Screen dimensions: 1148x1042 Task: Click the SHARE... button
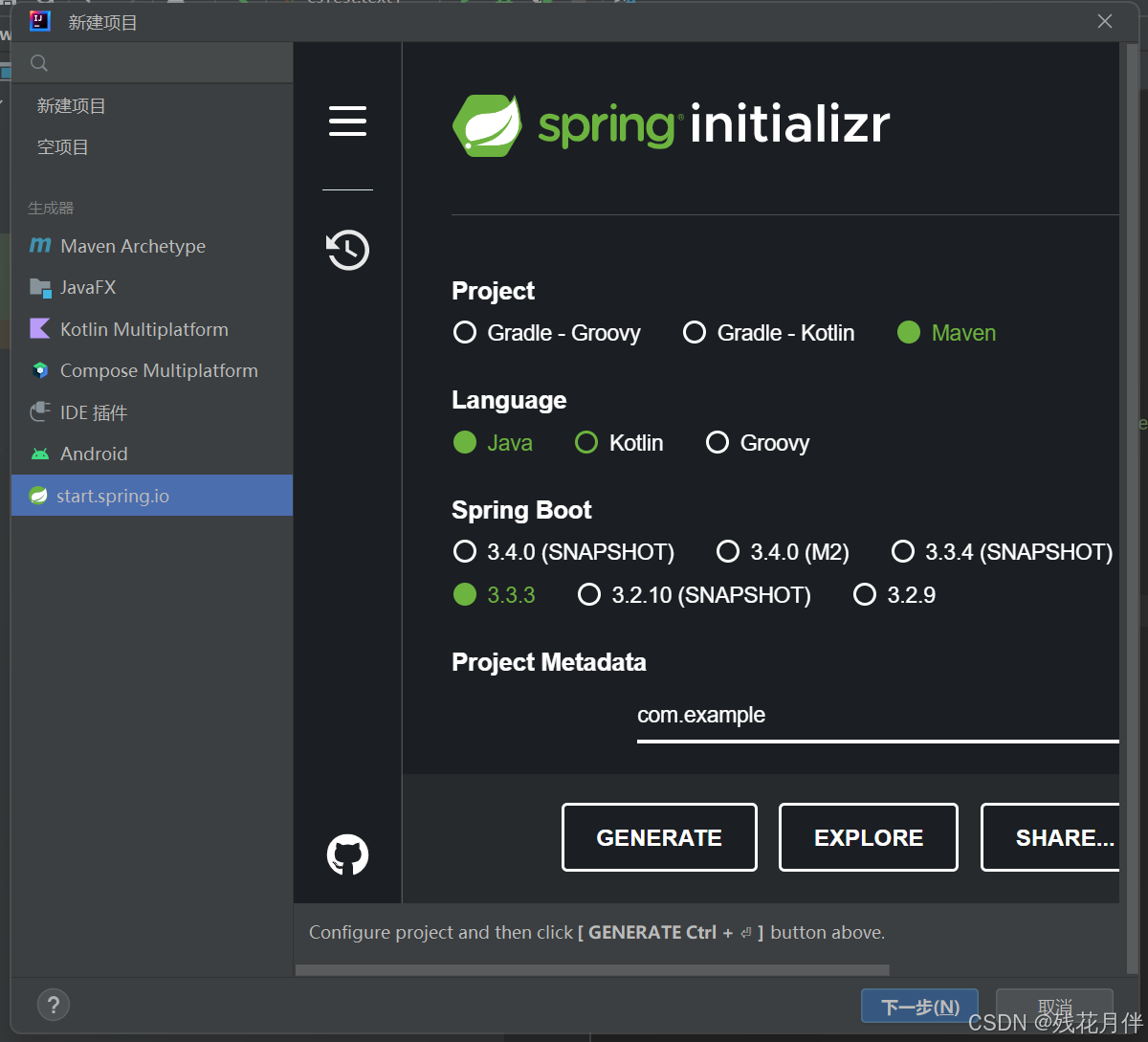coord(1050,837)
